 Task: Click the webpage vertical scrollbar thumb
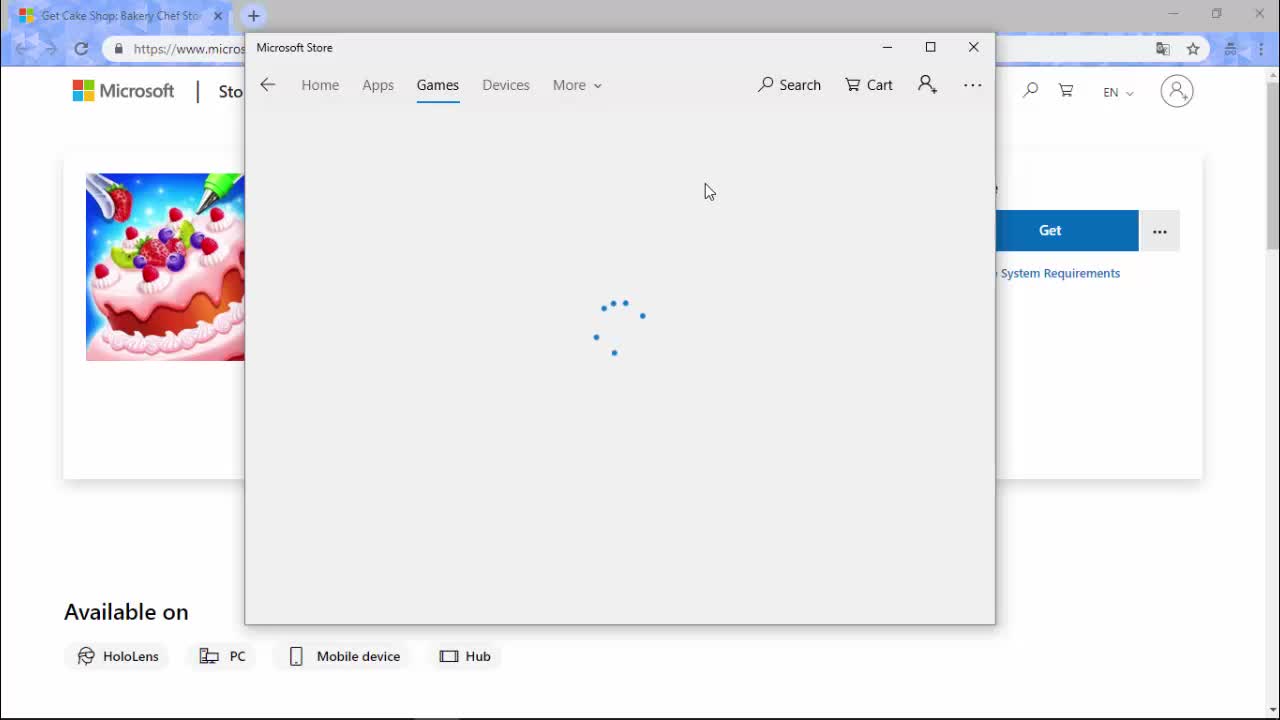pos(1272,165)
